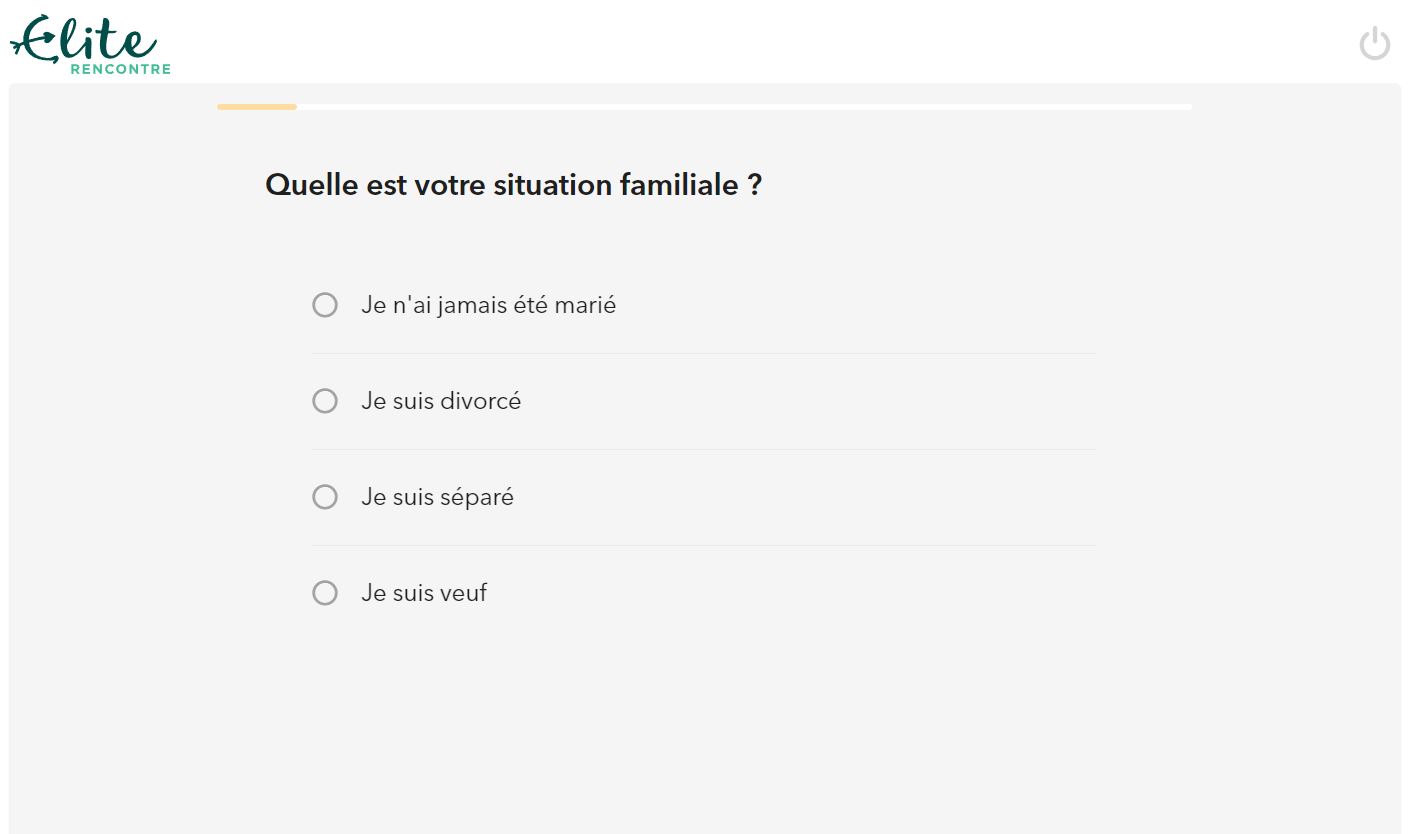Screen dimensions: 1428x834
Task: Pick the "Je suis veuf" radio circle
Action: pyautogui.click(x=325, y=593)
